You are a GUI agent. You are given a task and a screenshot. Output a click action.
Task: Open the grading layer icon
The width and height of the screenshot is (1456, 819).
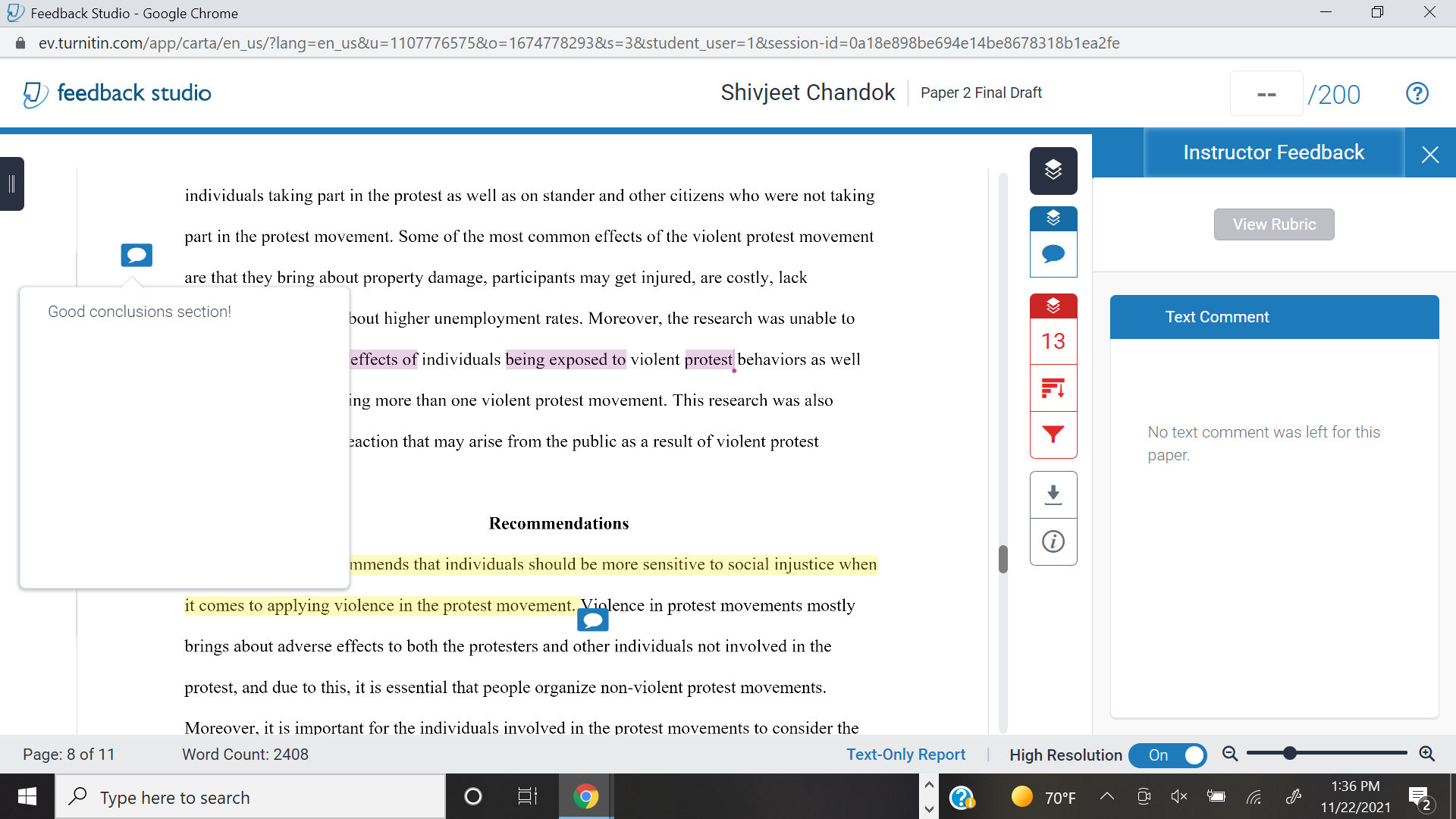[x=1053, y=218]
